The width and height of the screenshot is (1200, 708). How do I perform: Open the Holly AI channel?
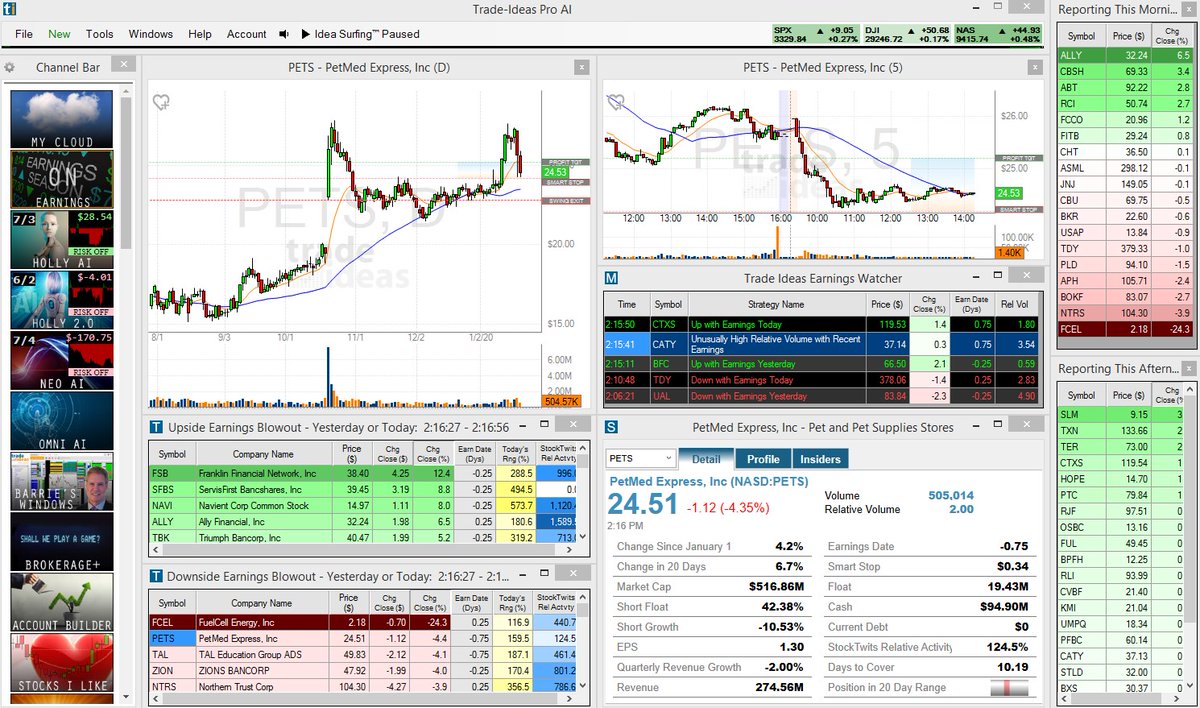[x=62, y=240]
